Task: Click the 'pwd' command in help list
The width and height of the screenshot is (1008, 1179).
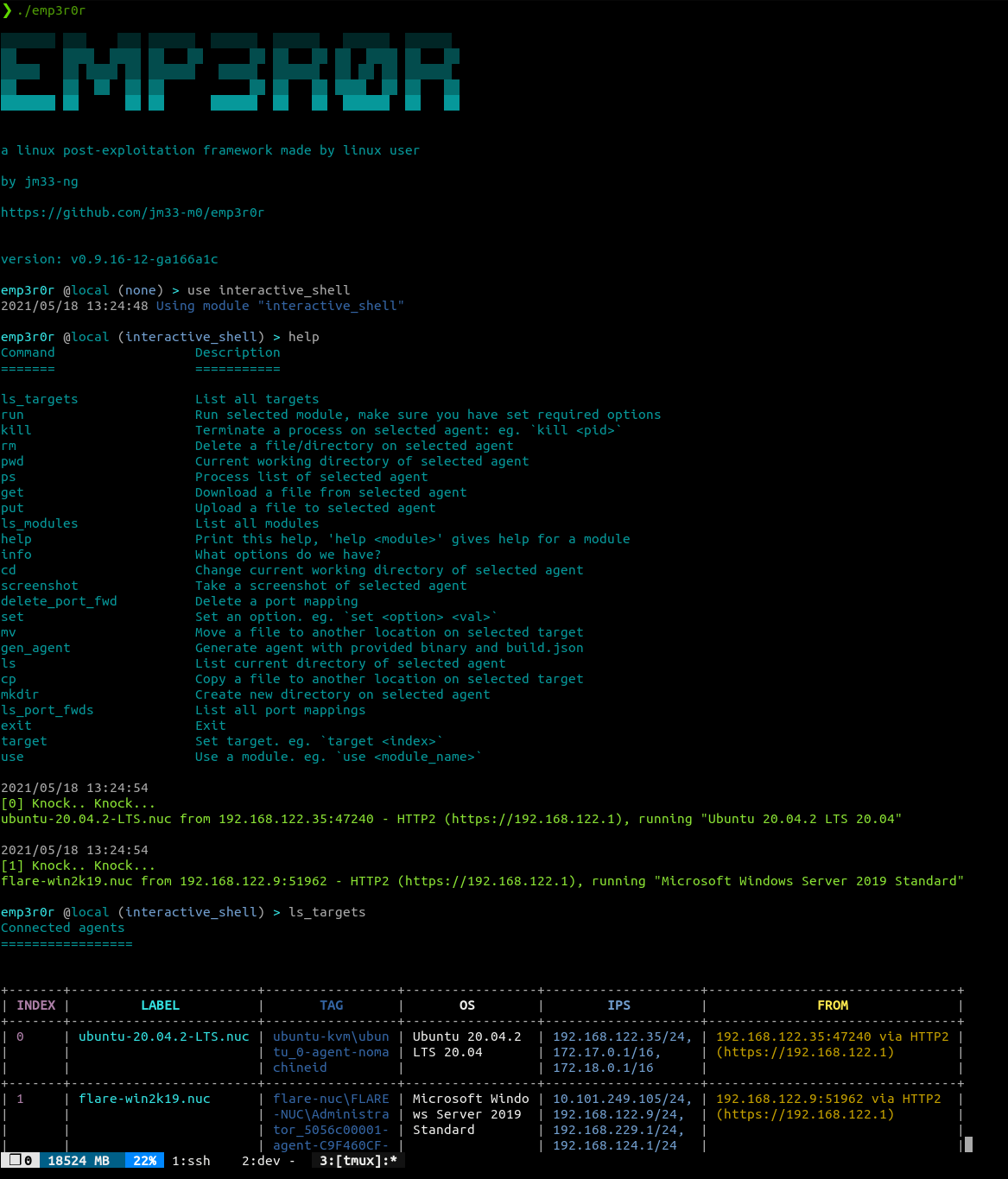Action: pyautogui.click(x=12, y=461)
